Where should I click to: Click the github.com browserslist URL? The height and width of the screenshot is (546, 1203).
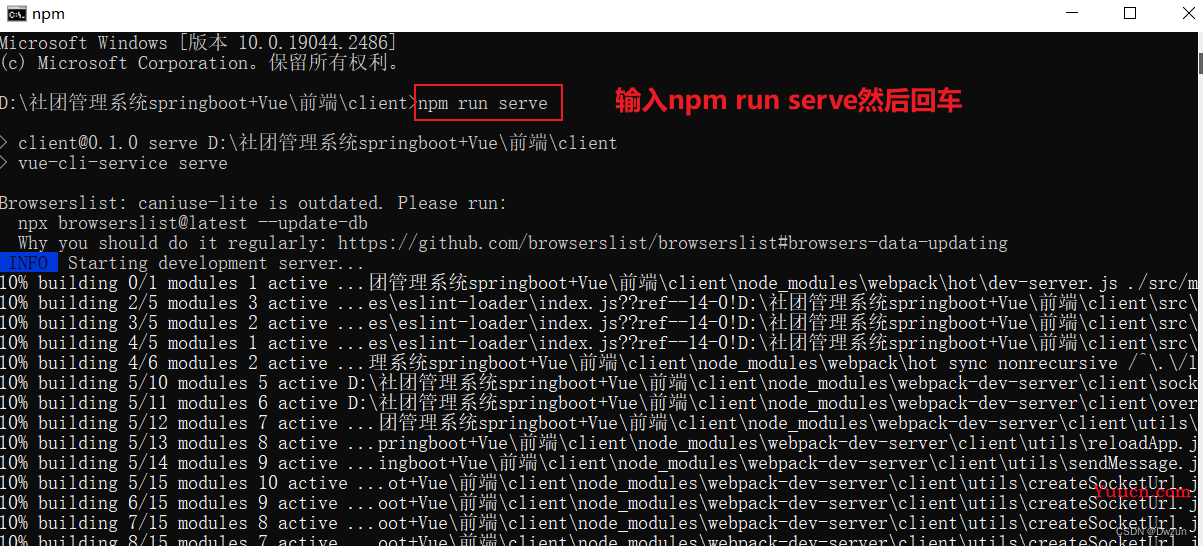point(673,243)
